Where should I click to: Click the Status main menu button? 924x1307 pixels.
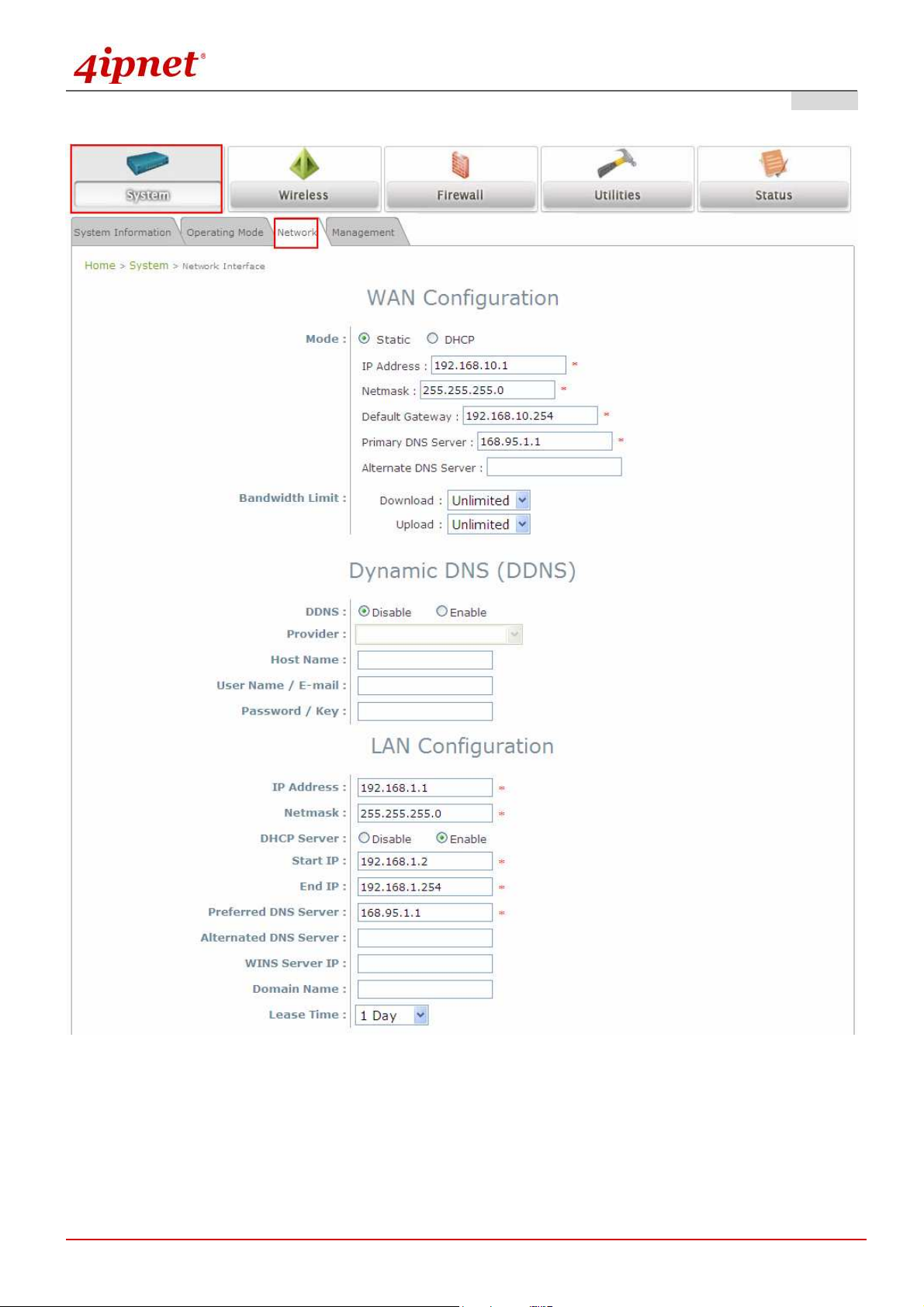pyautogui.click(x=774, y=195)
